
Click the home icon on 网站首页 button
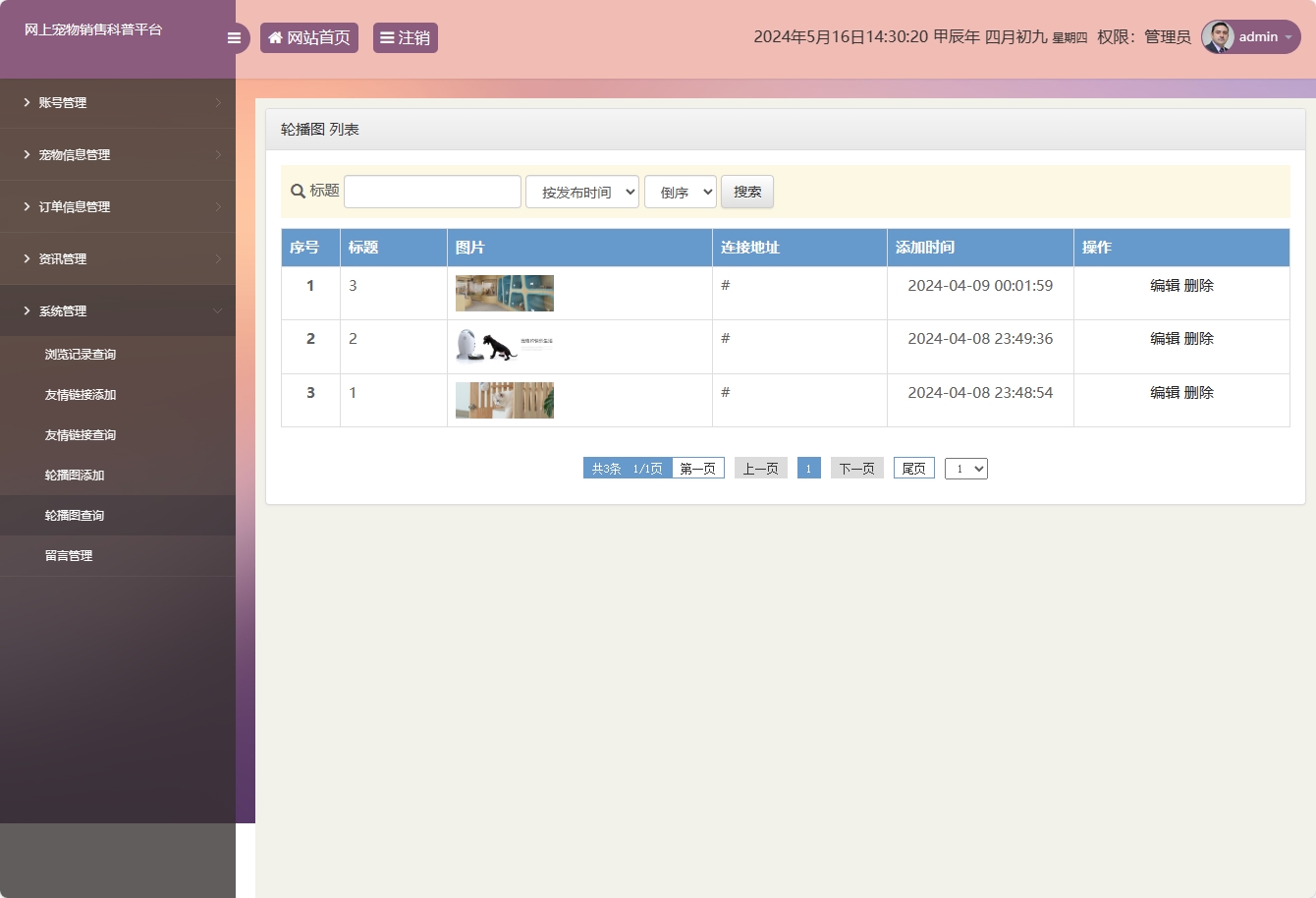(x=275, y=37)
